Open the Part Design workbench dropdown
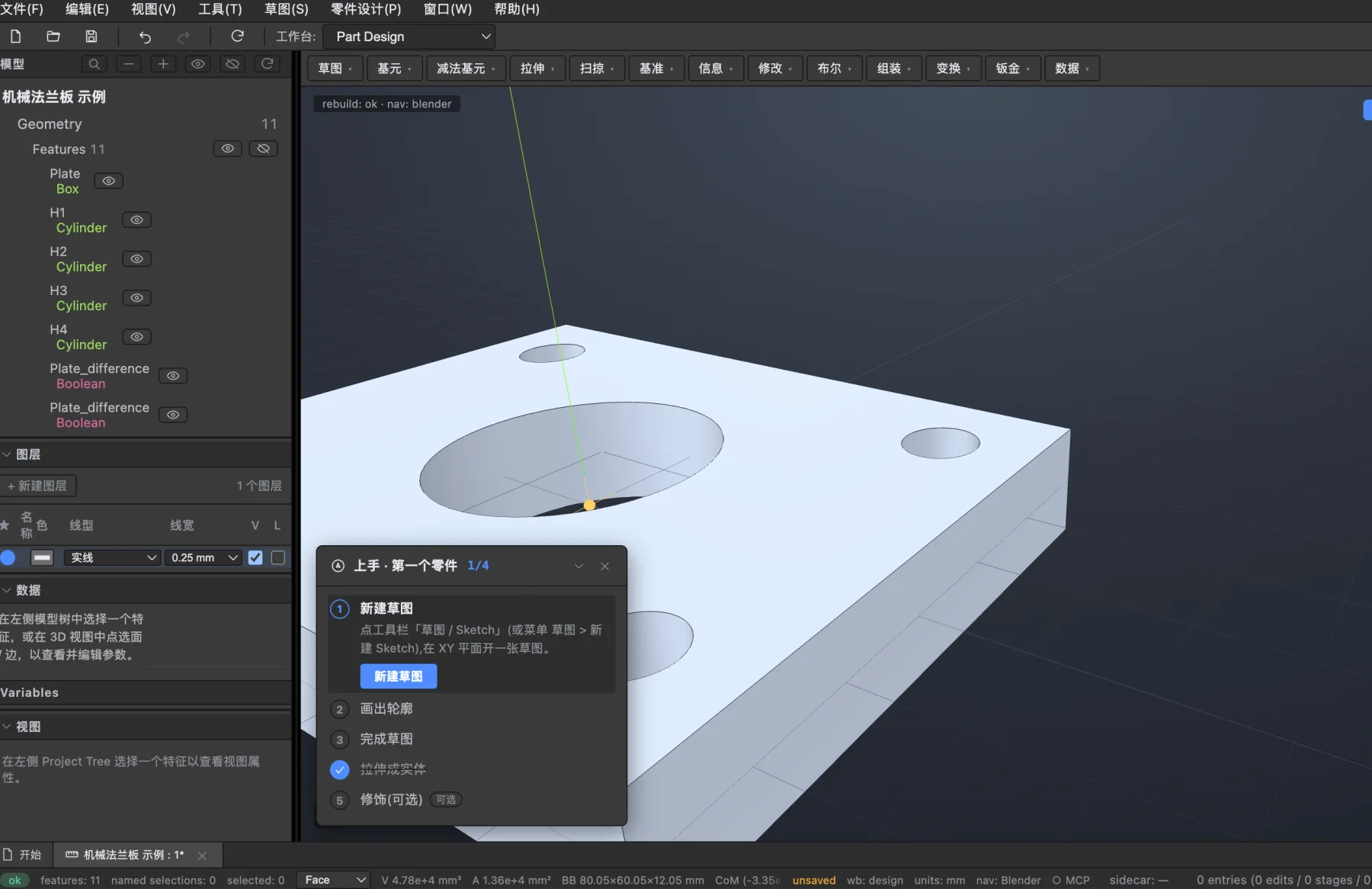This screenshot has height=889, width=1372. pos(409,37)
